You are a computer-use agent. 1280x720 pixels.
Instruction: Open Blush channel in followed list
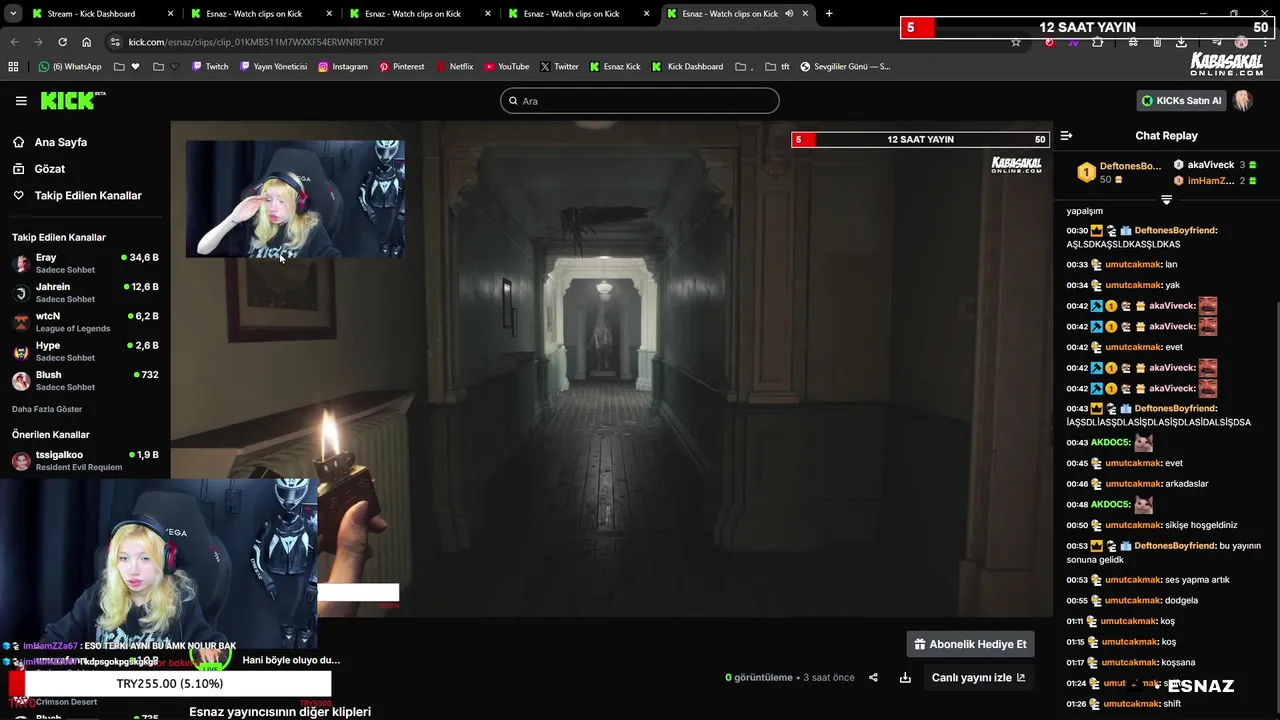point(85,381)
